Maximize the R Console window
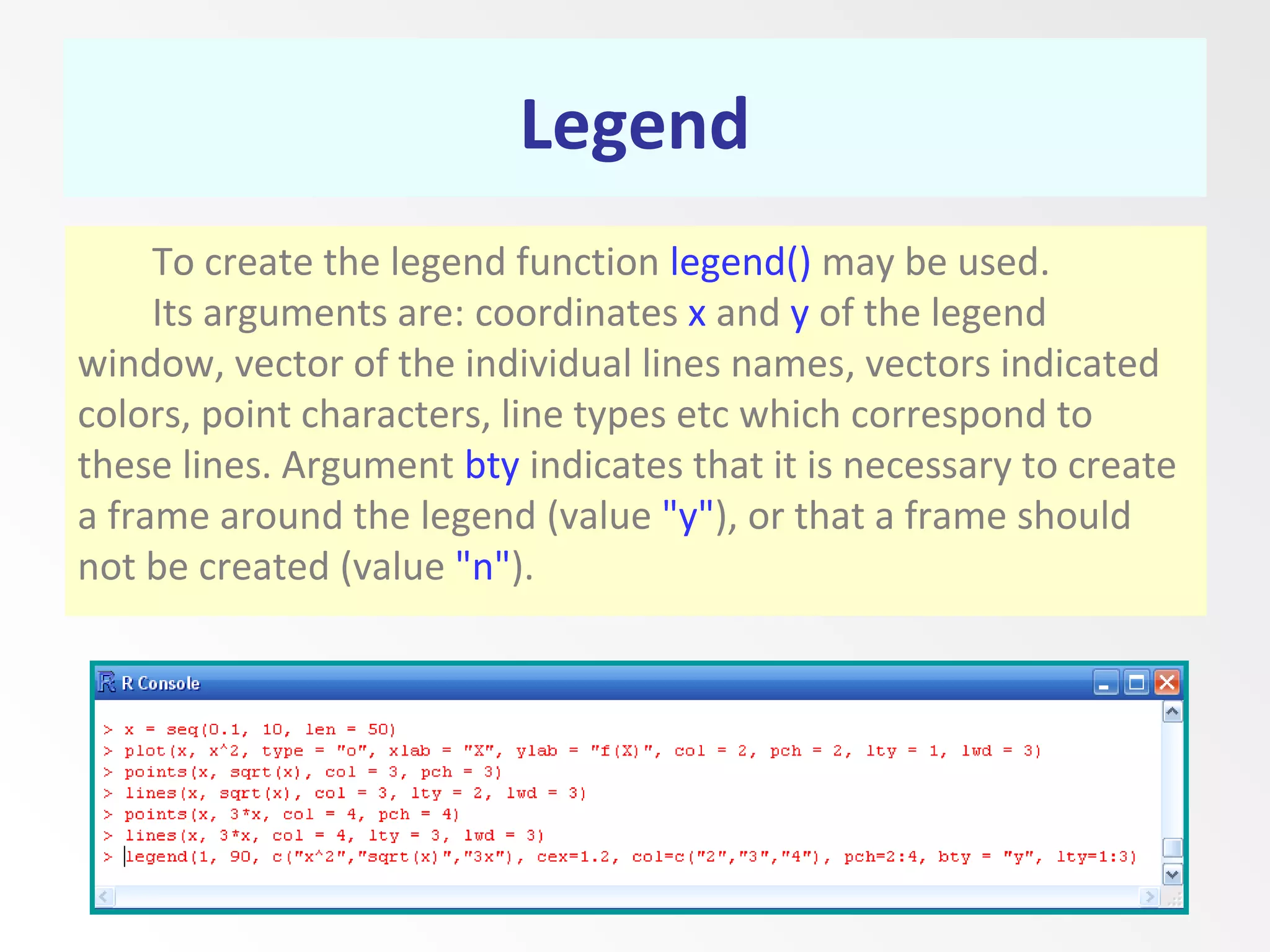Image resolution: width=1270 pixels, height=952 pixels. click(1136, 683)
